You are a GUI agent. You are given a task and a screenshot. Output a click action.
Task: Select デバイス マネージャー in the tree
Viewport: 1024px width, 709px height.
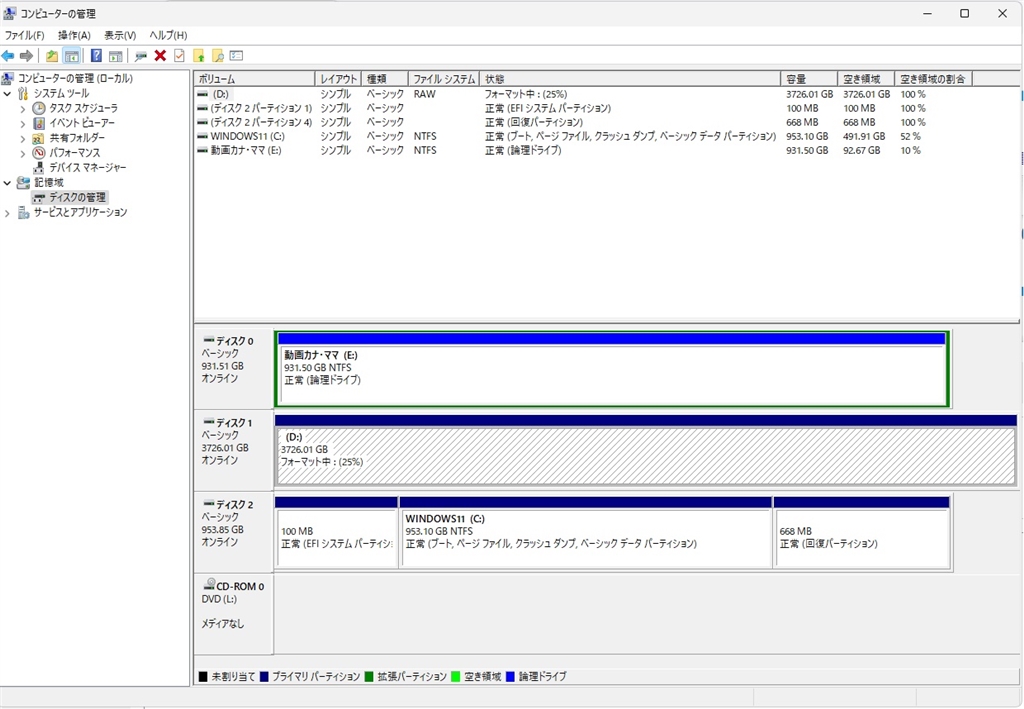88,168
